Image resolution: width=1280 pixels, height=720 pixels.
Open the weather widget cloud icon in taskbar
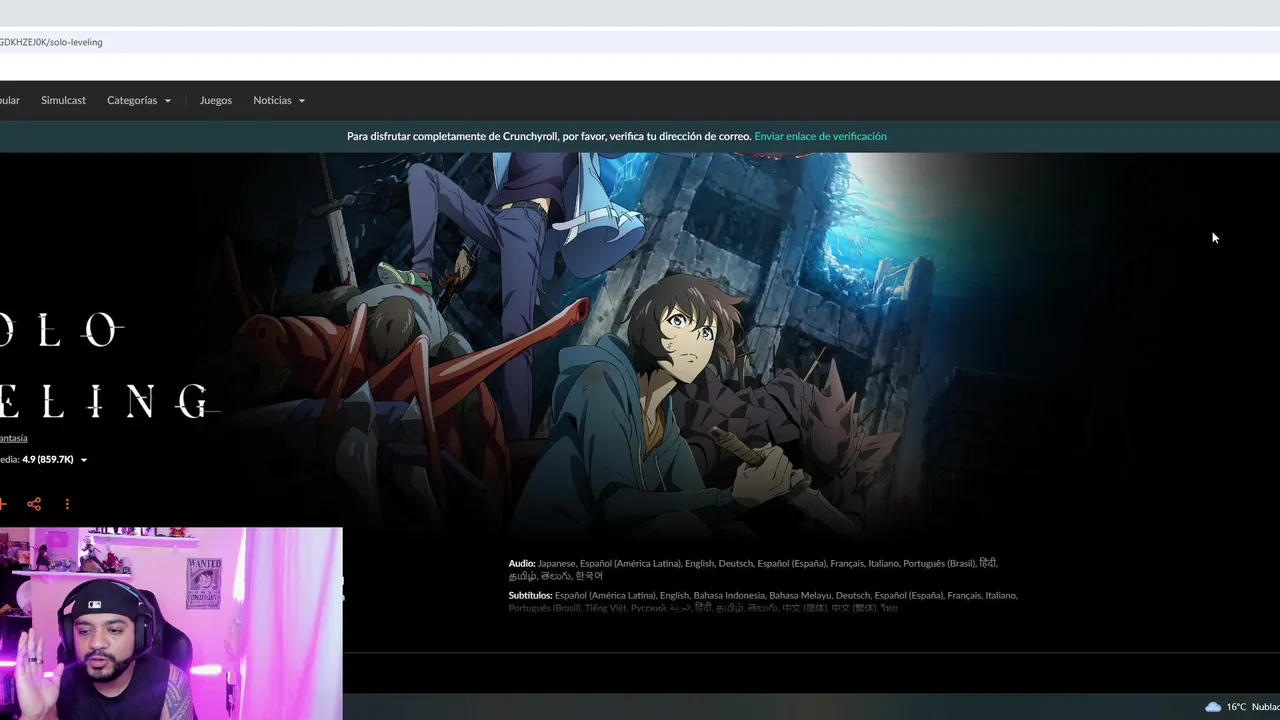(1213, 707)
